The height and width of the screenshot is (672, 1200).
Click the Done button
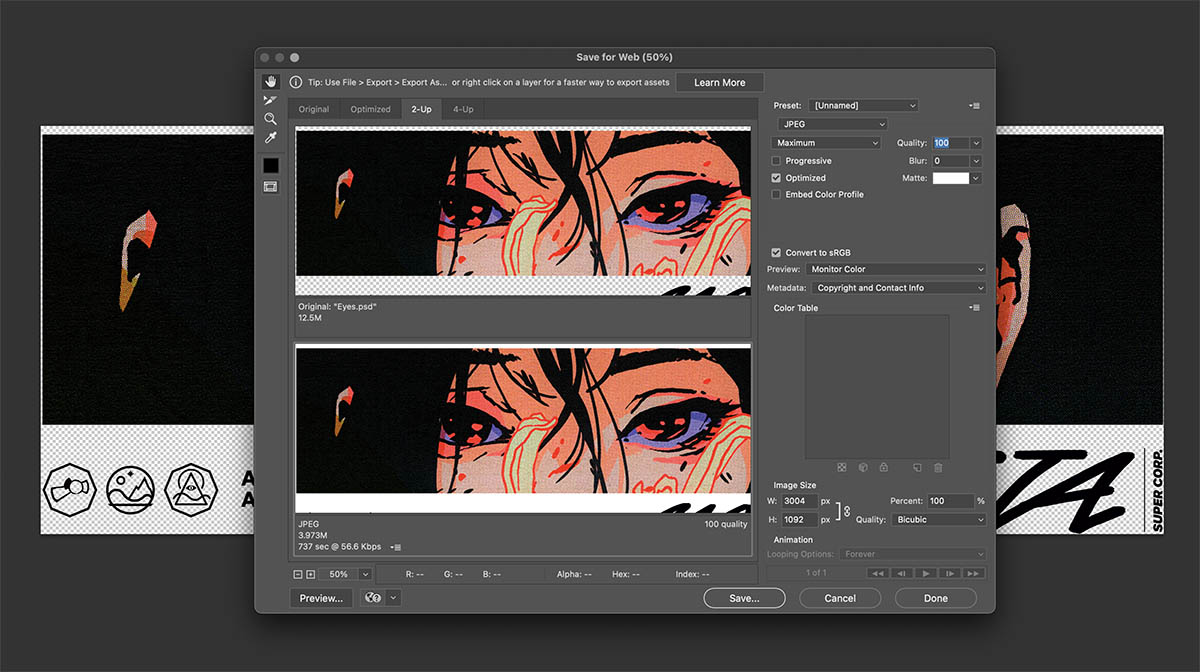[936, 598]
